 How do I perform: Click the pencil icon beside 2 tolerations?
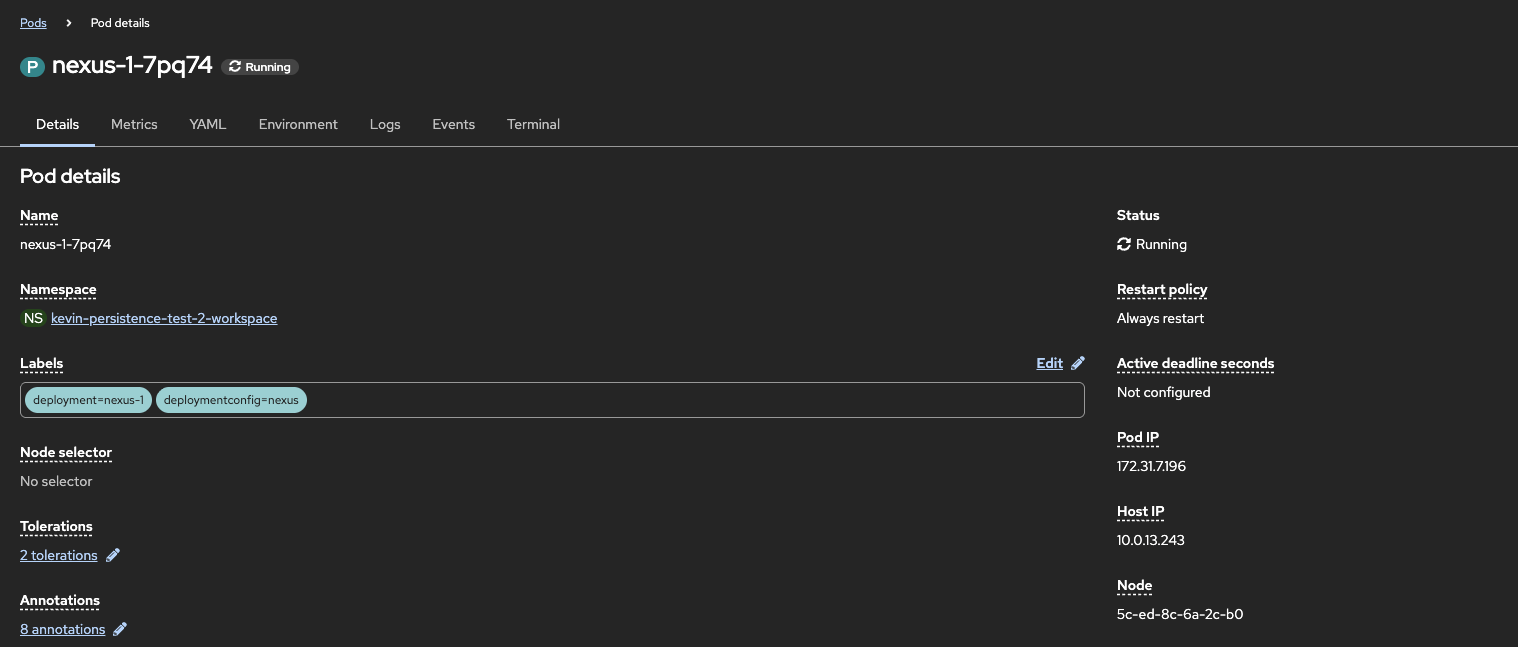[113, 555]
